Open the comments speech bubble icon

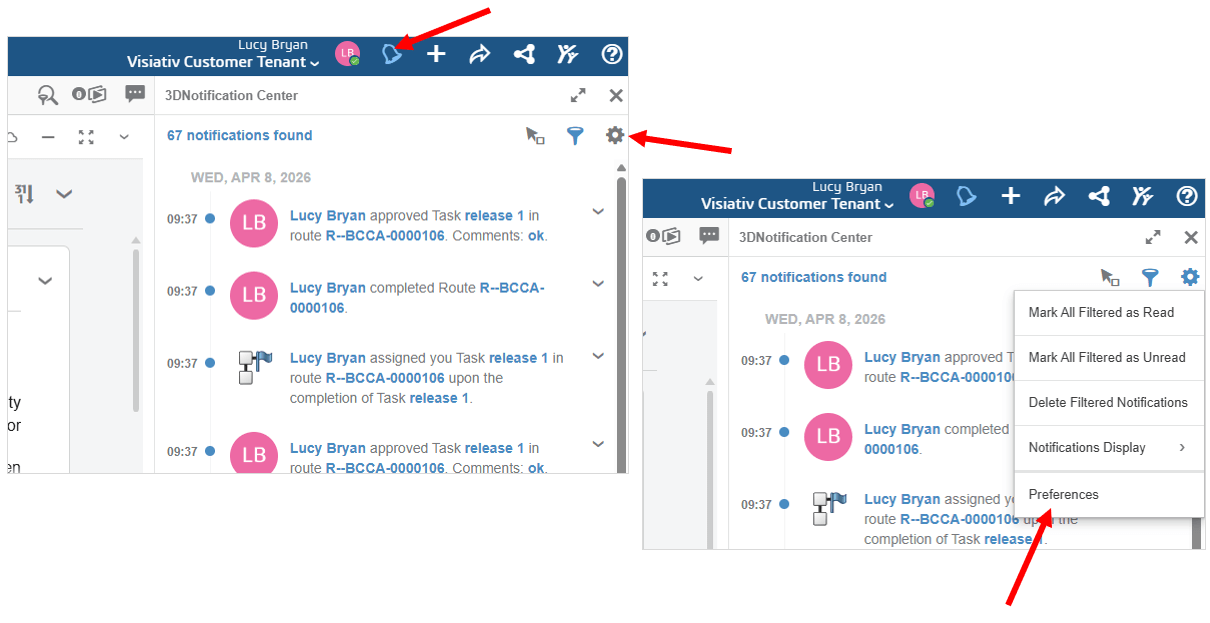pyautogui.click(x=135, y=94)
